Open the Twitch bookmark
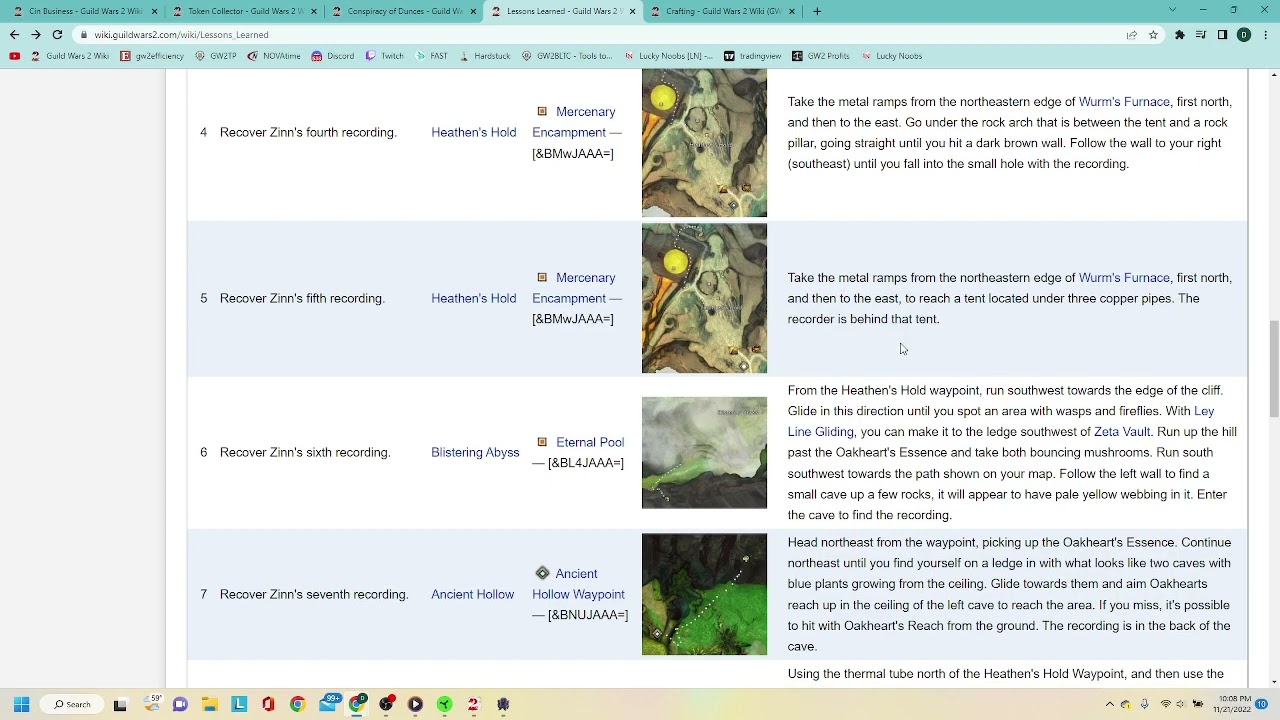The width and height of the screenshot is (1280, 720). pos(384,56)
